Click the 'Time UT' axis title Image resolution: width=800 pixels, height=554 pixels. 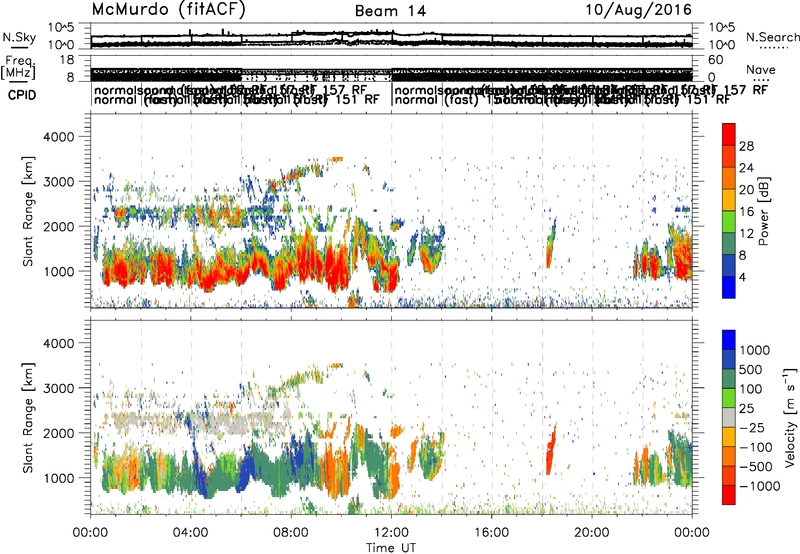(391, 547)
